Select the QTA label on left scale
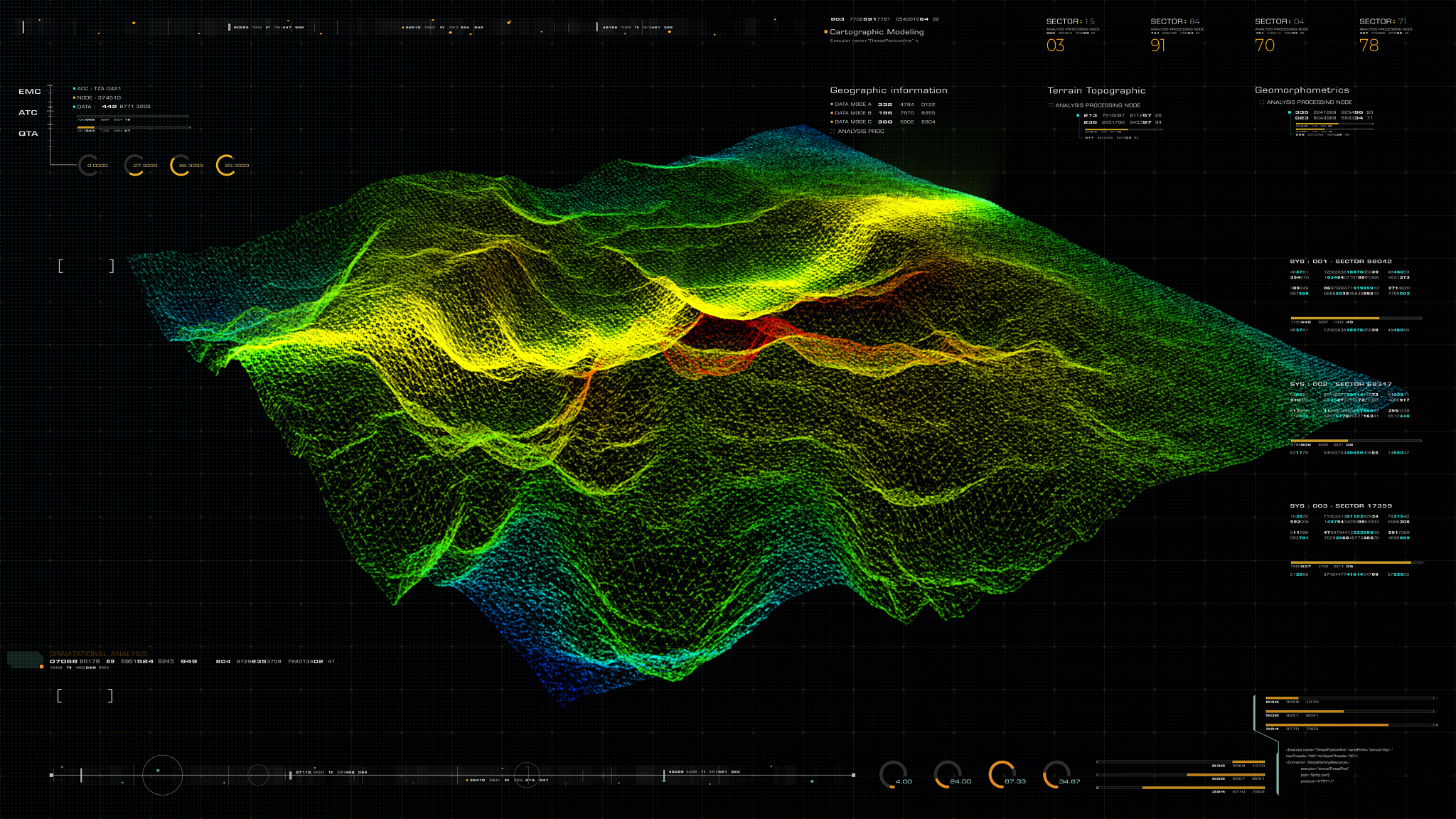The width and height of the screenshot is (1456, 819). coord(28,134)
